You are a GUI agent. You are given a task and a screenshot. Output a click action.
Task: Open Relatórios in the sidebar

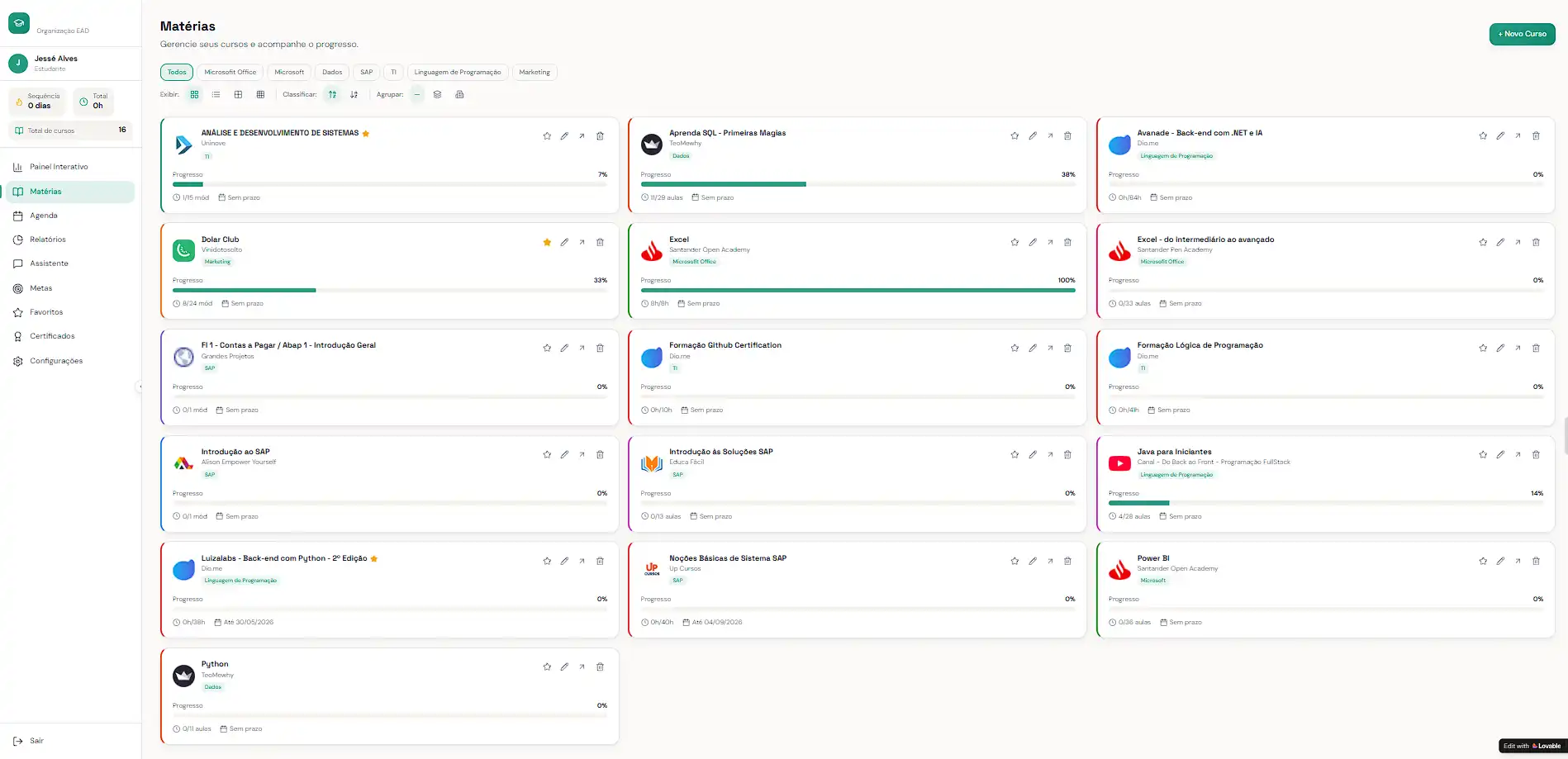pyautogui.click(x=48, y=240)
